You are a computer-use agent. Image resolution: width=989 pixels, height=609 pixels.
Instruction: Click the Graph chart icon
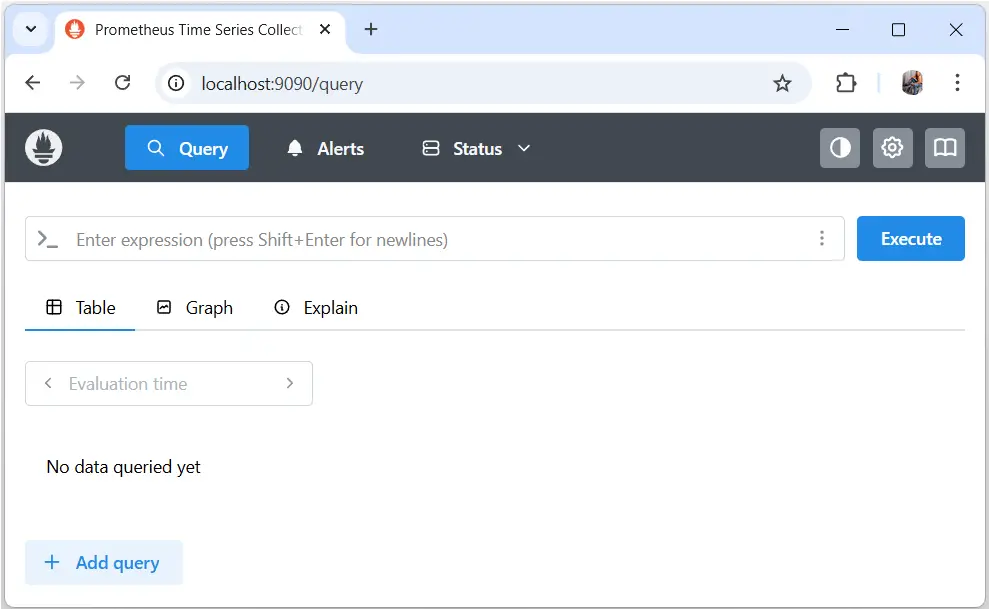[164, 308]
